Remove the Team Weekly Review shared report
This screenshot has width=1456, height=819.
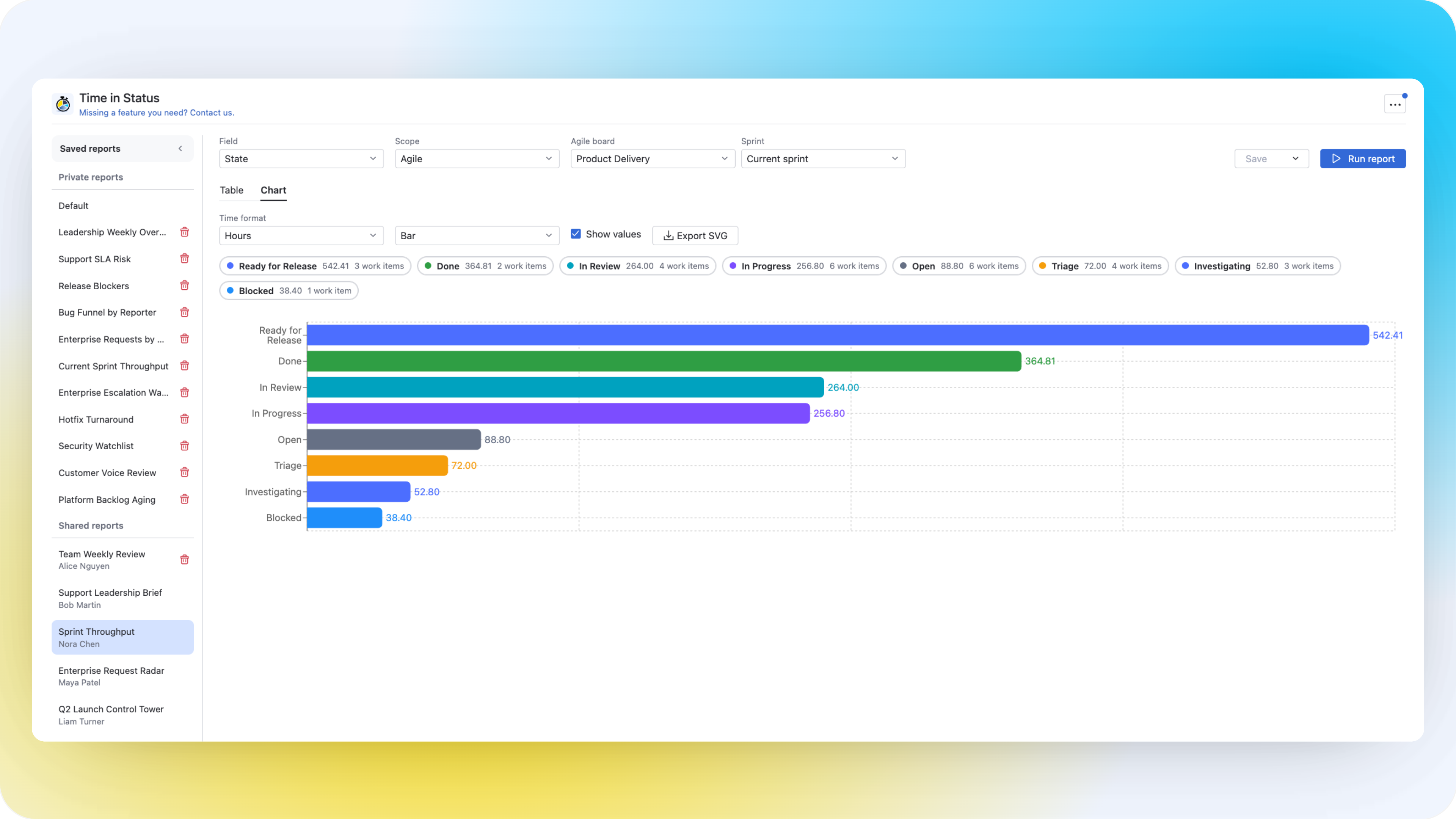[184, 560]
